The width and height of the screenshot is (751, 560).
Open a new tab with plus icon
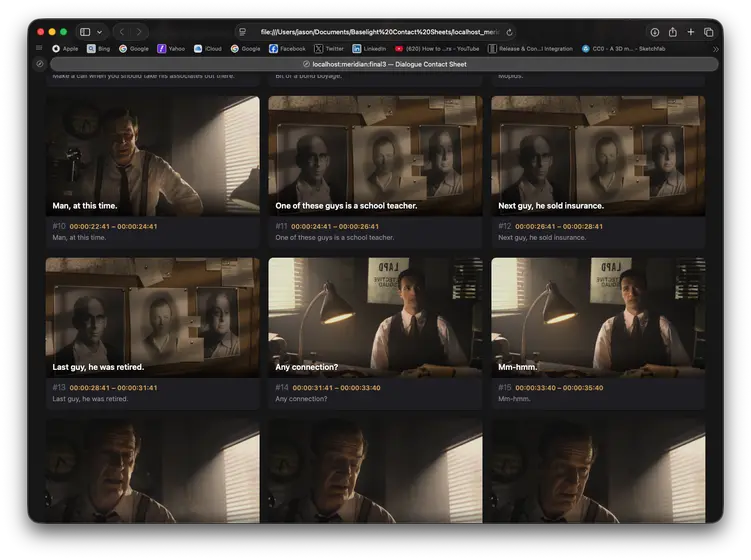click(x=691, y=32)
